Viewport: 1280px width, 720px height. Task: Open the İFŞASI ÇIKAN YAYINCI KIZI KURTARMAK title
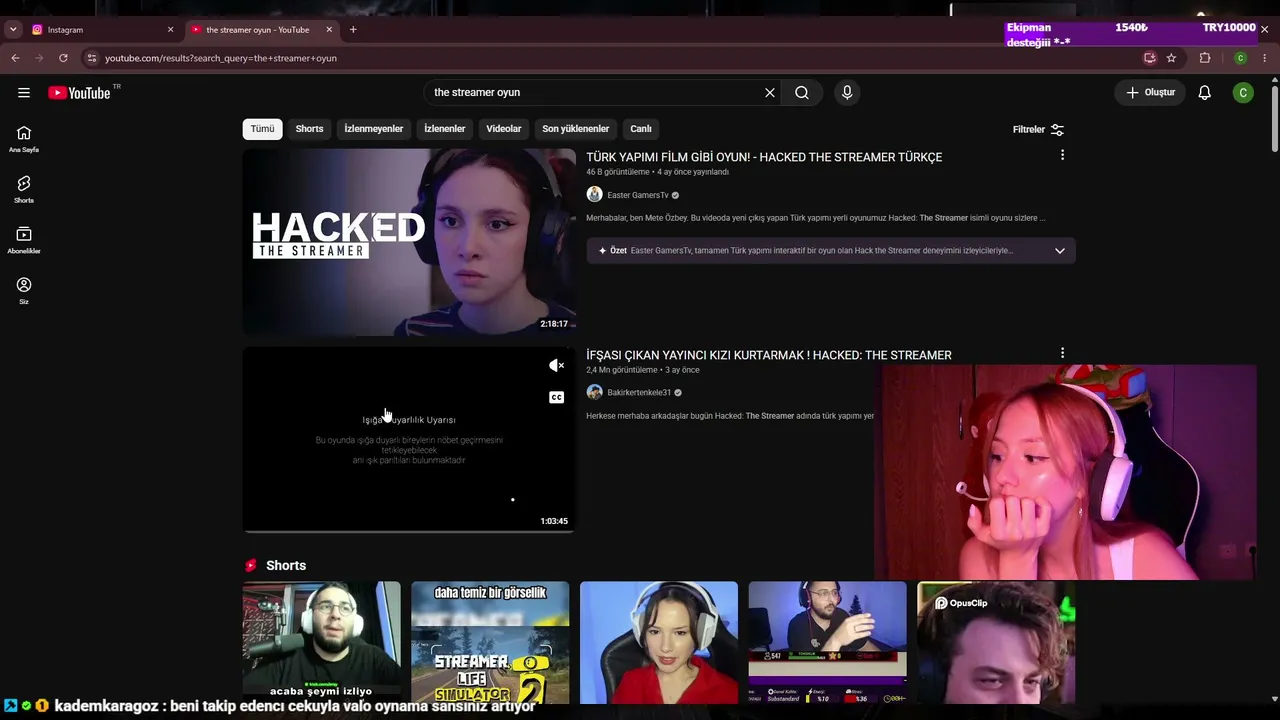769,355
